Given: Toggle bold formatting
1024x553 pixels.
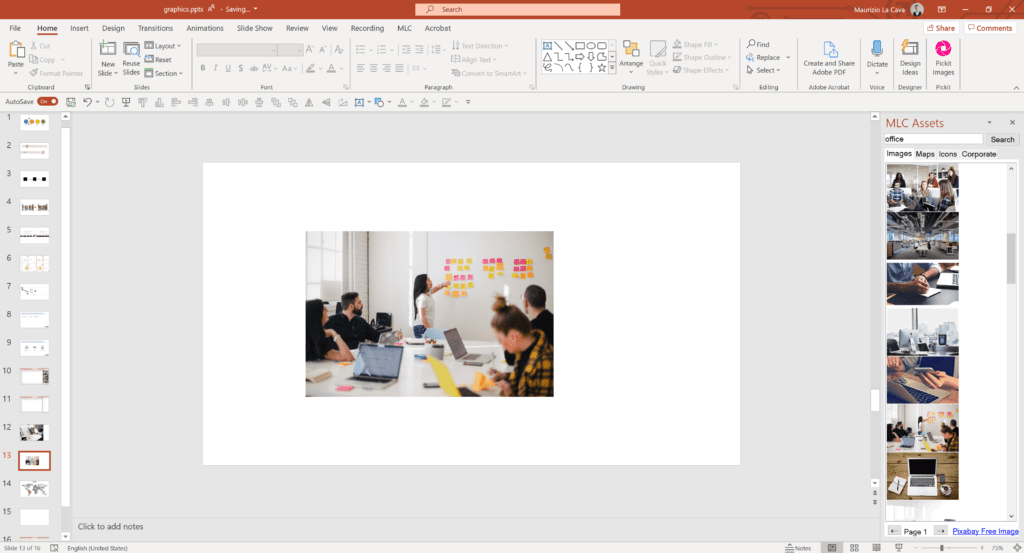Looking at the screenshot, I should point(203,68).
